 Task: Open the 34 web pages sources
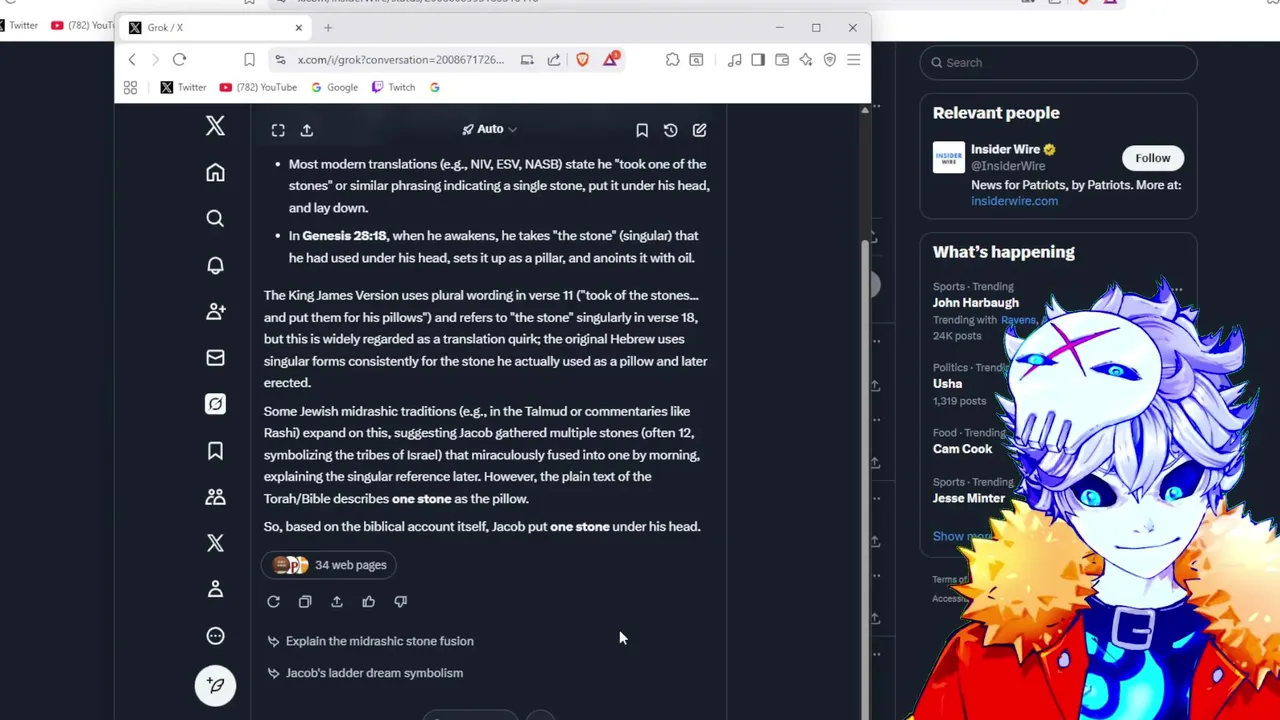tap(329, 565)
